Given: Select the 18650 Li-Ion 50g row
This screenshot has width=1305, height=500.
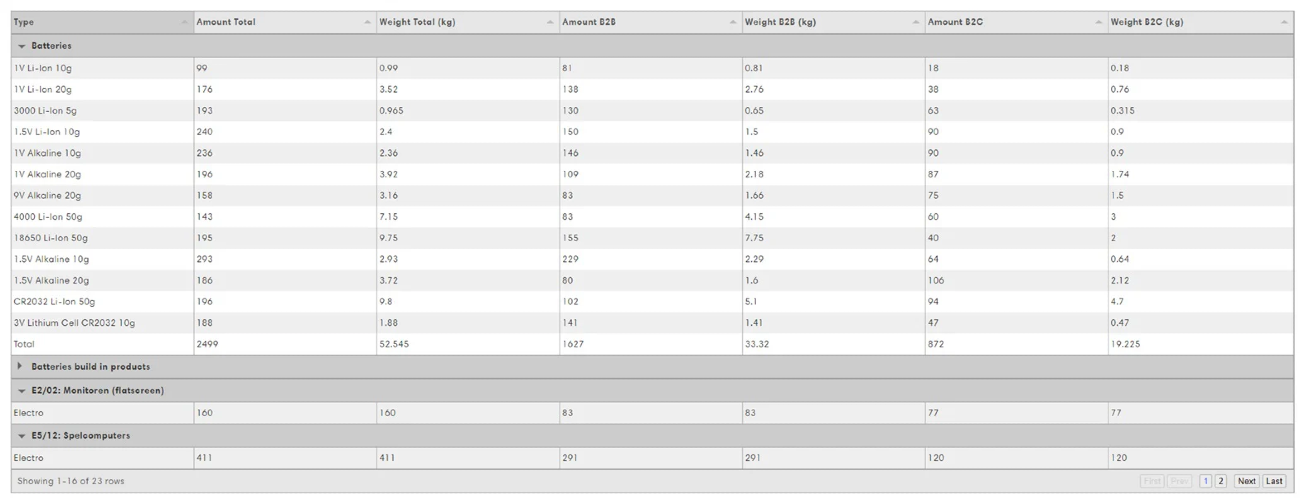Looking at the screenshot, I should point(652,238).
